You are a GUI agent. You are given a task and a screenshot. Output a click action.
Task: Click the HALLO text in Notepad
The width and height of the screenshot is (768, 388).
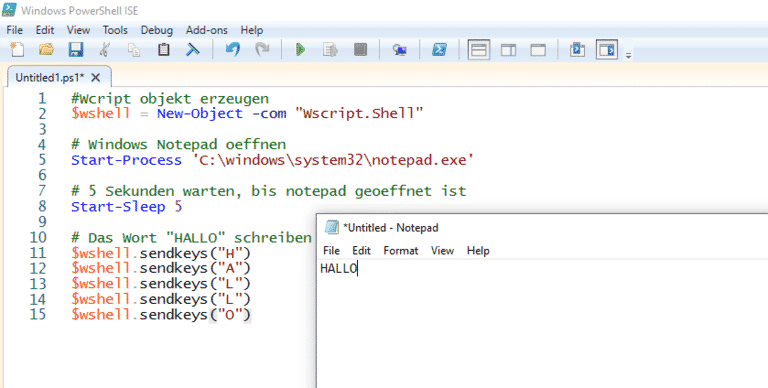[338, 268]
